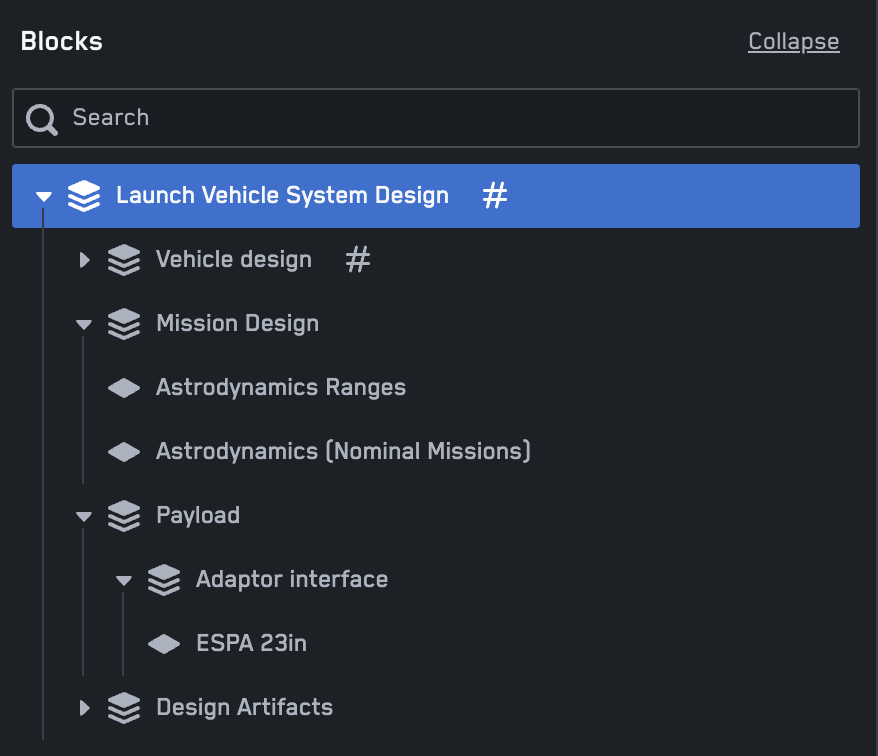This screenshot has width=878, height=756.
Task: Click the Mission Design stack icon
Action: tap(124, 324)
